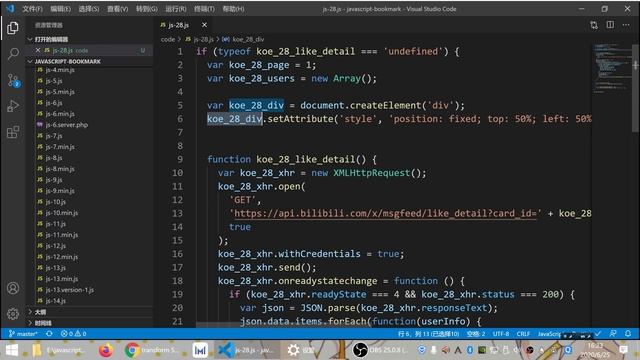Open the 编辑(E) menu
640x360 pixels.
(60, 9)
